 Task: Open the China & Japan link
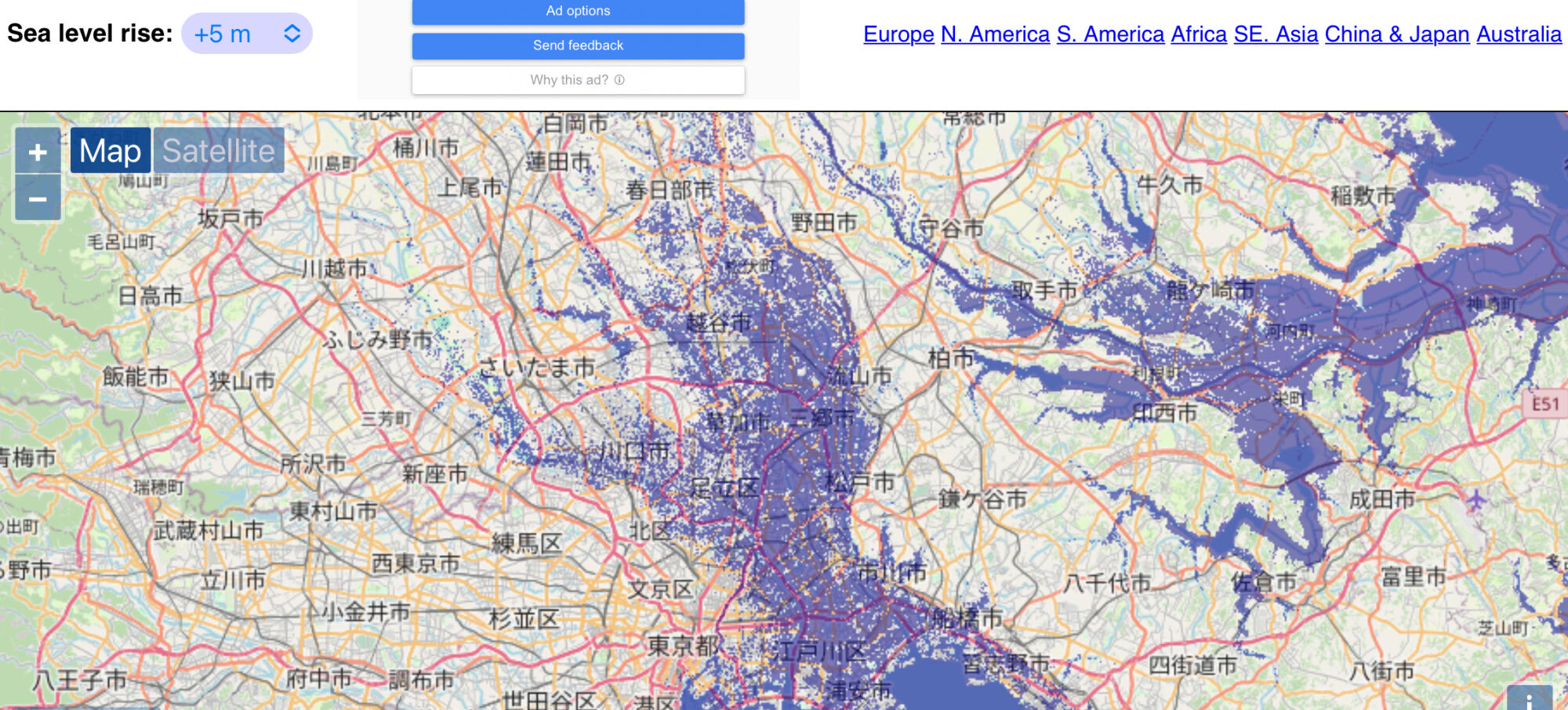[x=1396, y=34]
